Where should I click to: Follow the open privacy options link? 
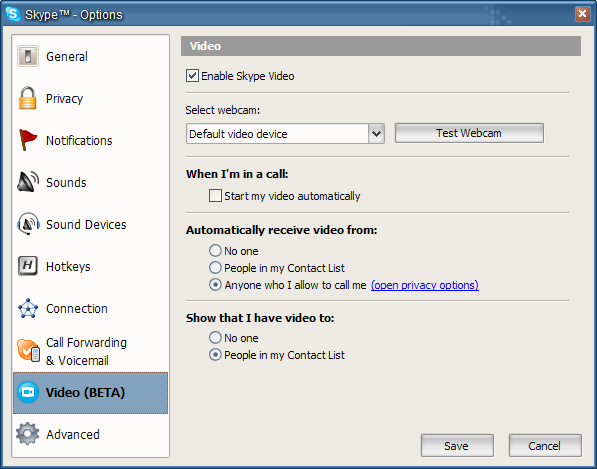[x=425, y=285]
